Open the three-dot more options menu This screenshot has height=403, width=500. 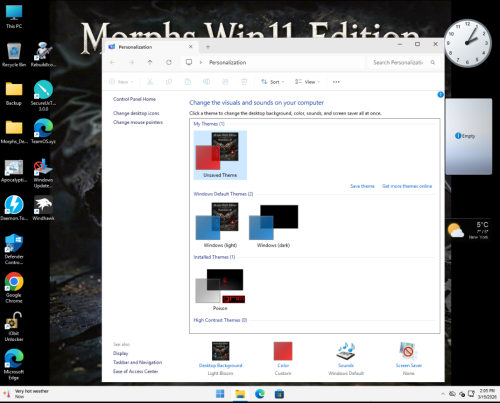coord(336,82)
